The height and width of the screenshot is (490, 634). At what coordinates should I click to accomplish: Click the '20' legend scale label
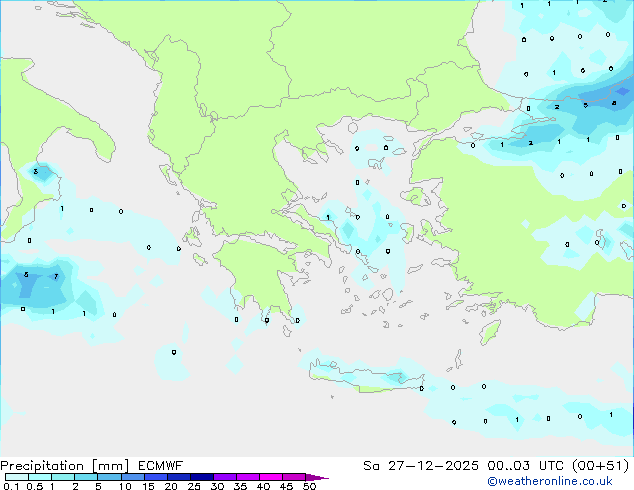(171, 486)
